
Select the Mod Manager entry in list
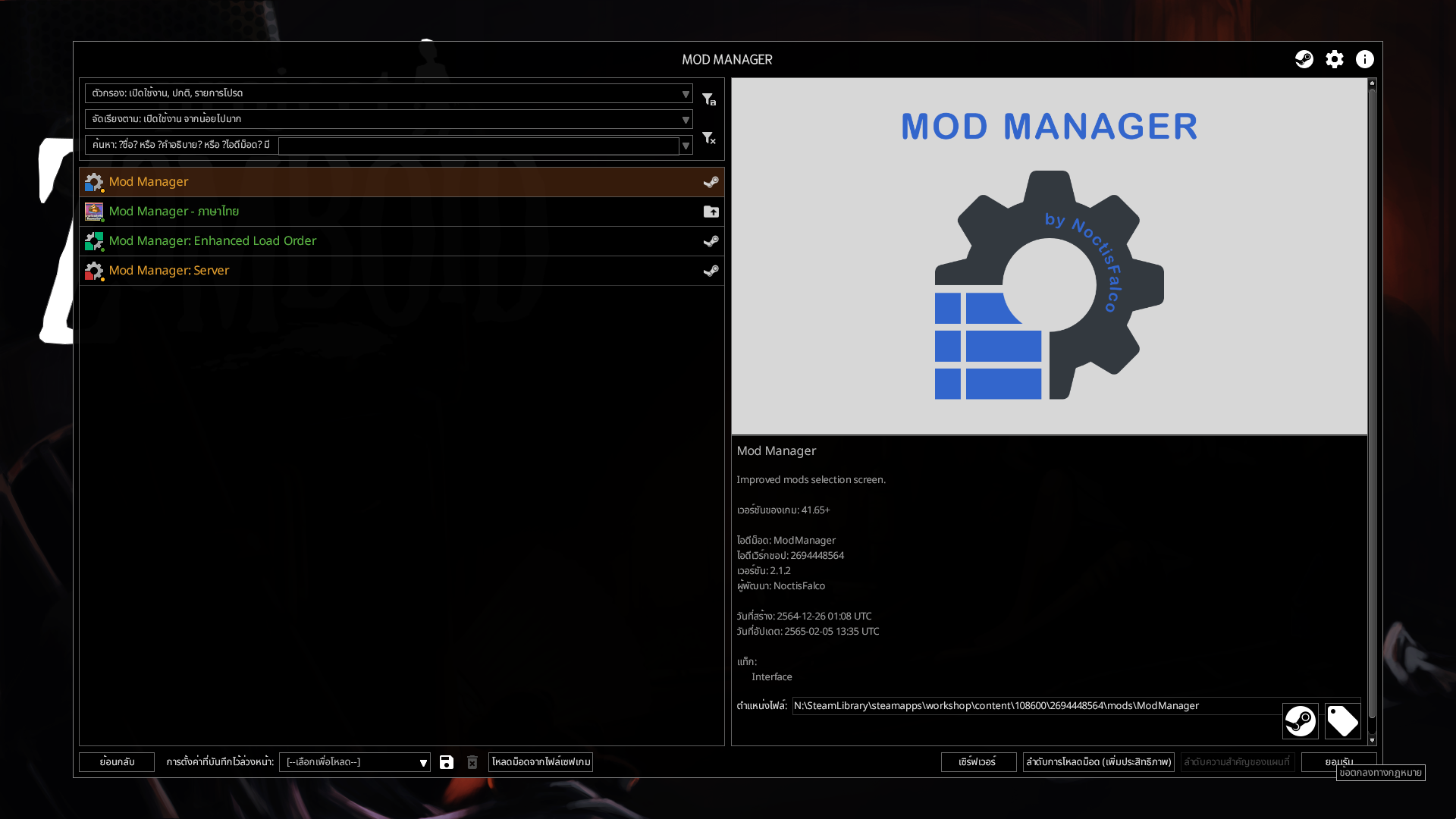[149, 182]
